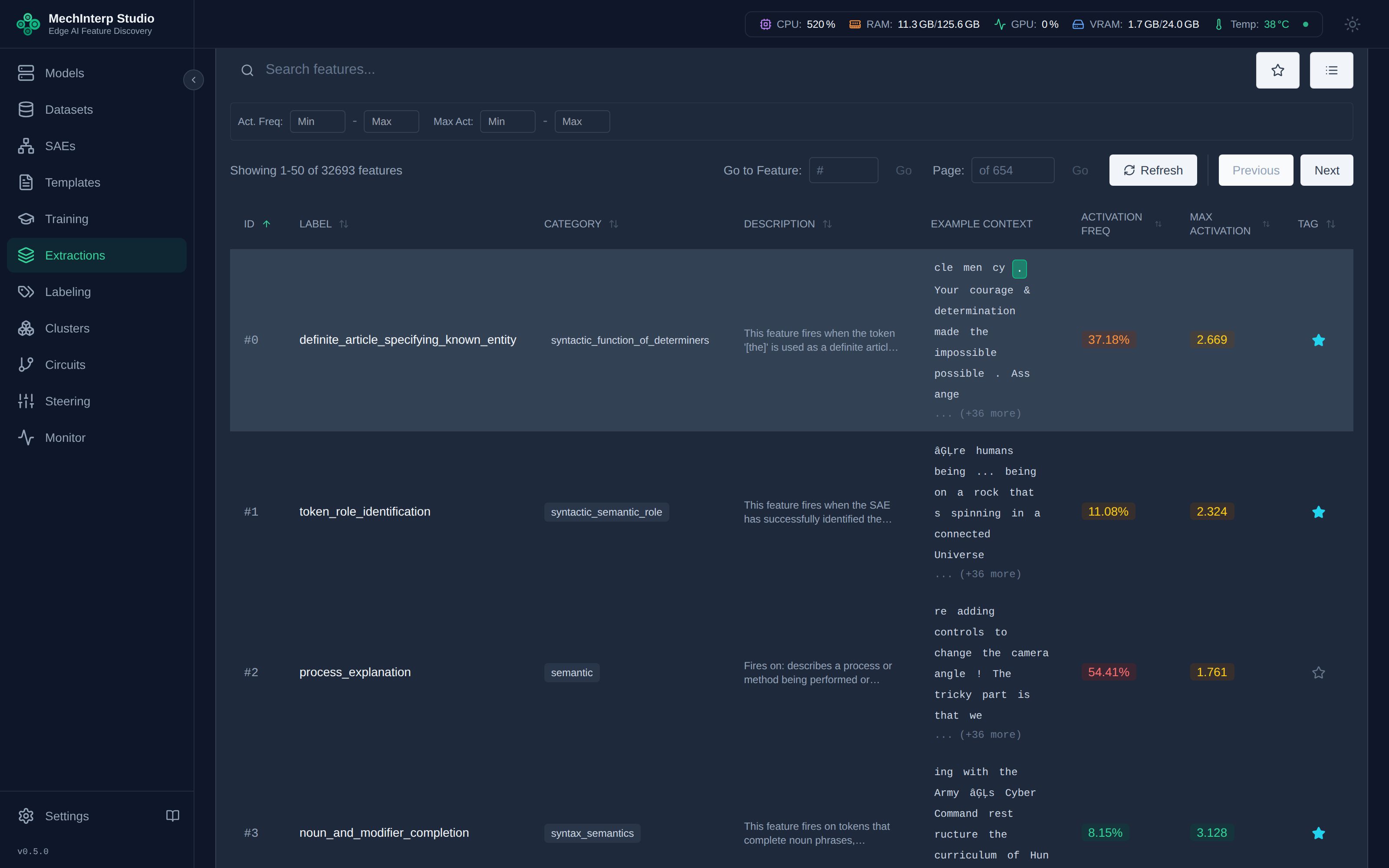Click the MechInterp Studio logo icon
The width and height of the screenshot is (1389, 868).
(x=28, y=24)
